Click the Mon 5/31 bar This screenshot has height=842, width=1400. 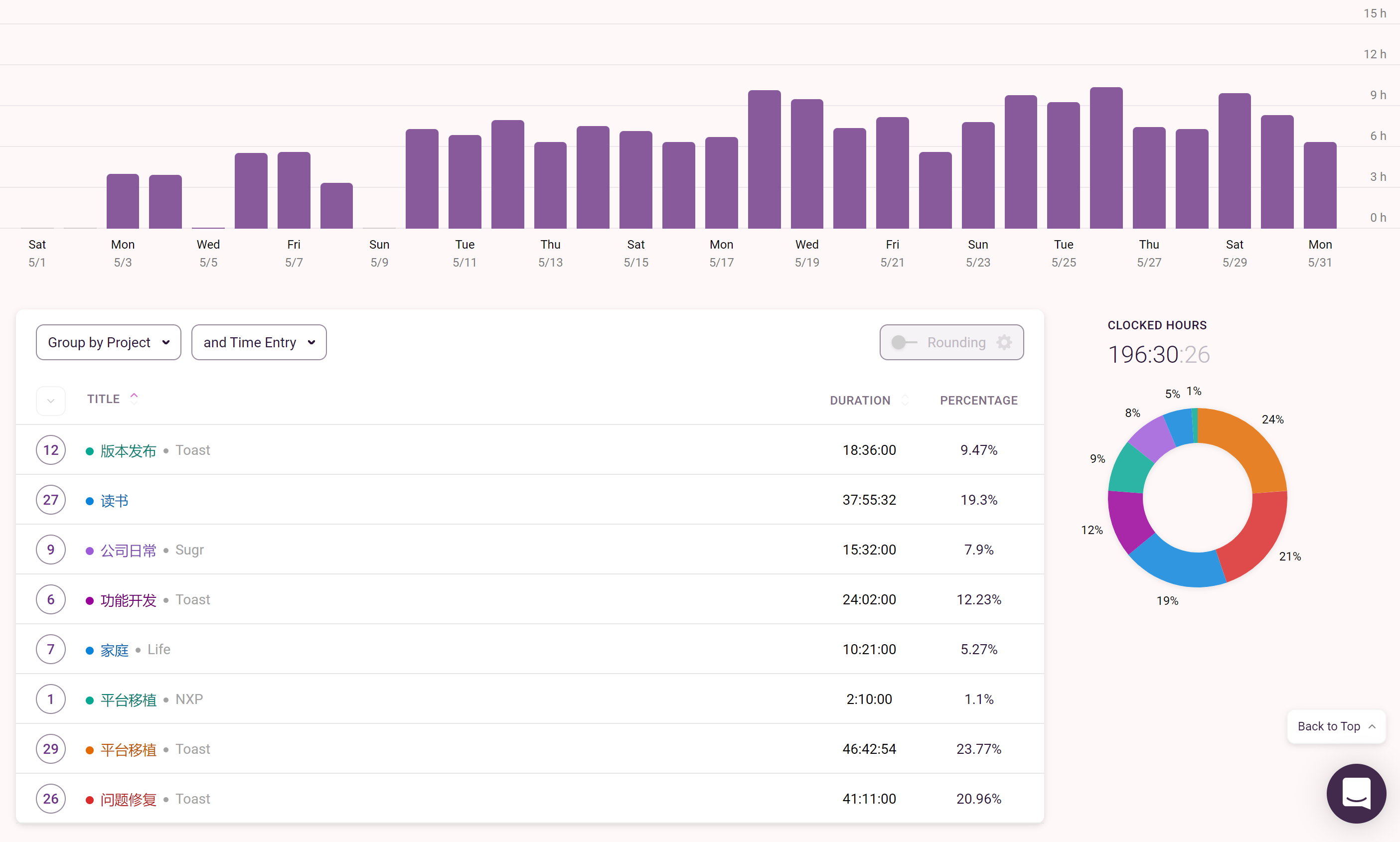click(1320, 185)
